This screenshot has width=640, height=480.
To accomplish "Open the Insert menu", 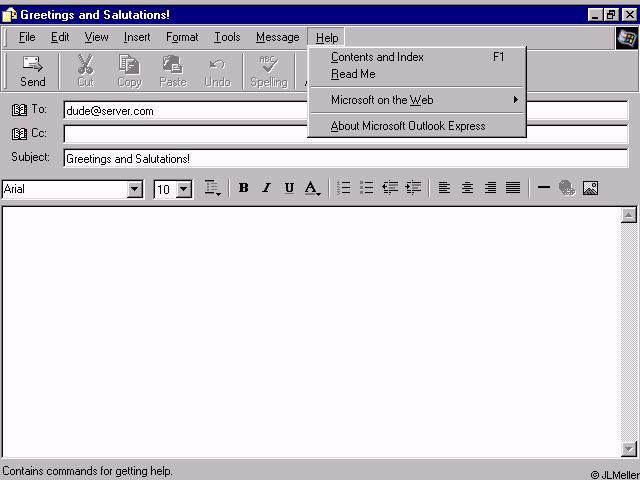I will (137, 37).
